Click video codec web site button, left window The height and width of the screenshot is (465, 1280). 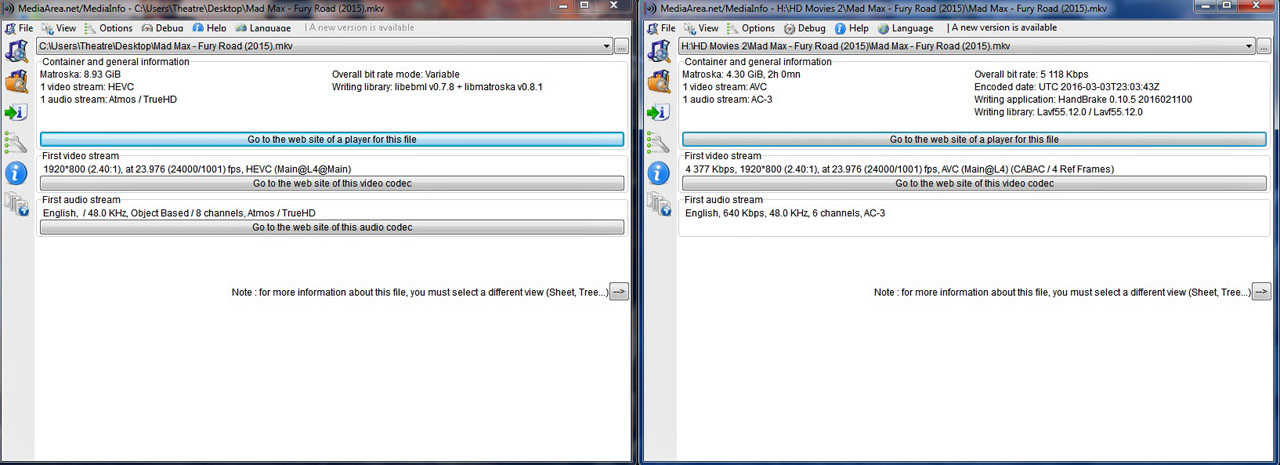[x=332, y=183]
